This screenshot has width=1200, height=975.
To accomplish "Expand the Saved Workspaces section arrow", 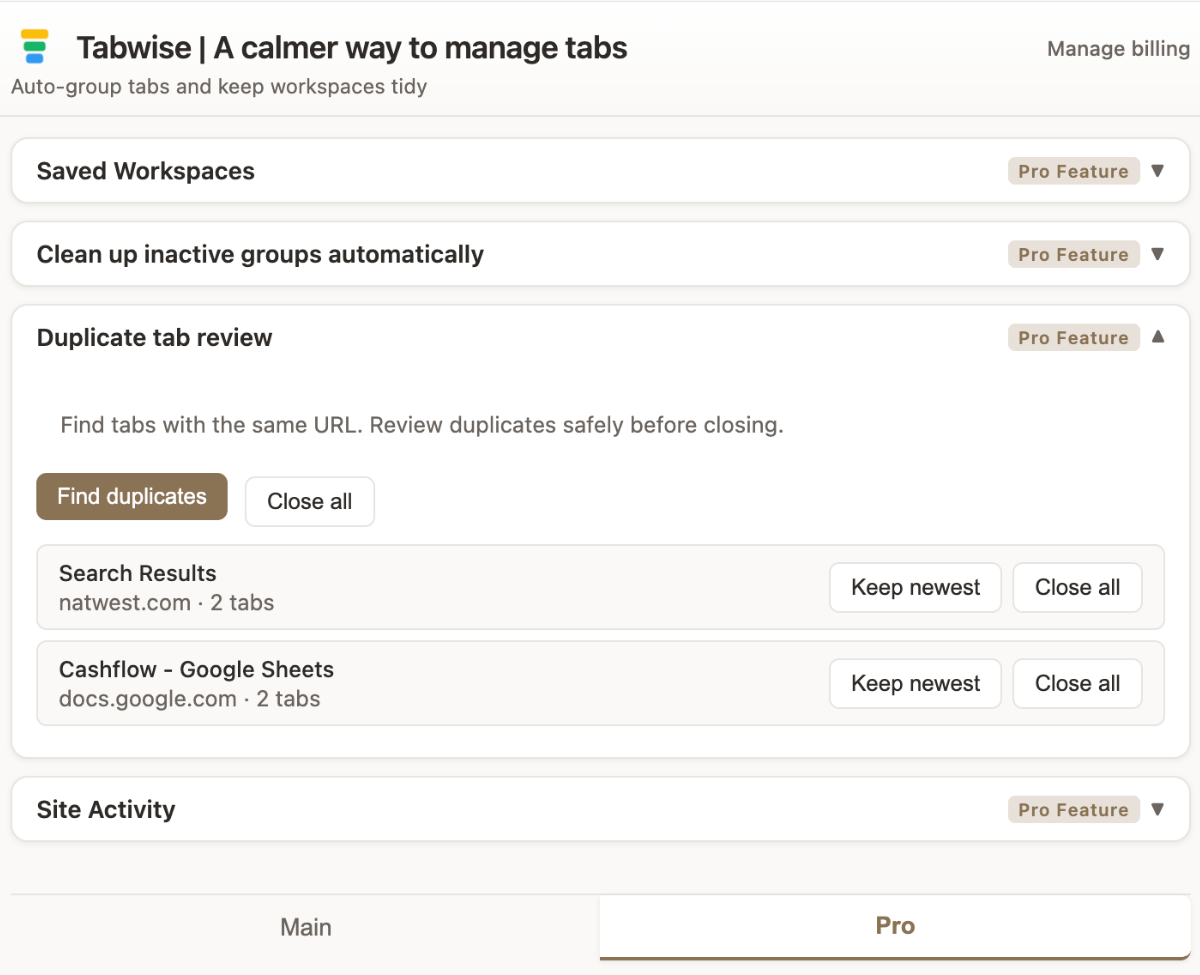I will click(x=1157, y=171).
